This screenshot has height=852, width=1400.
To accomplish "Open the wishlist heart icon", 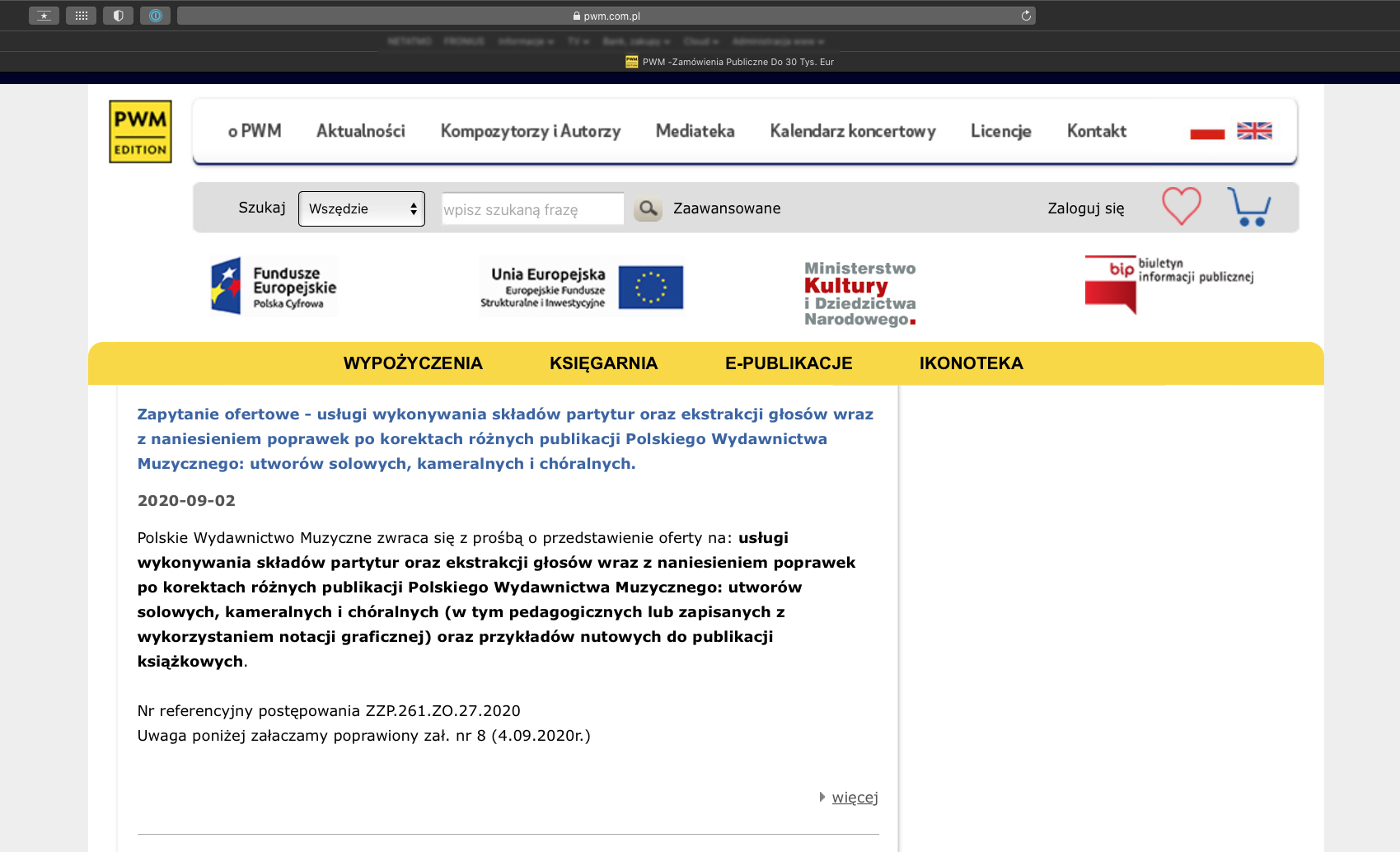I will tap(1181, 206).
